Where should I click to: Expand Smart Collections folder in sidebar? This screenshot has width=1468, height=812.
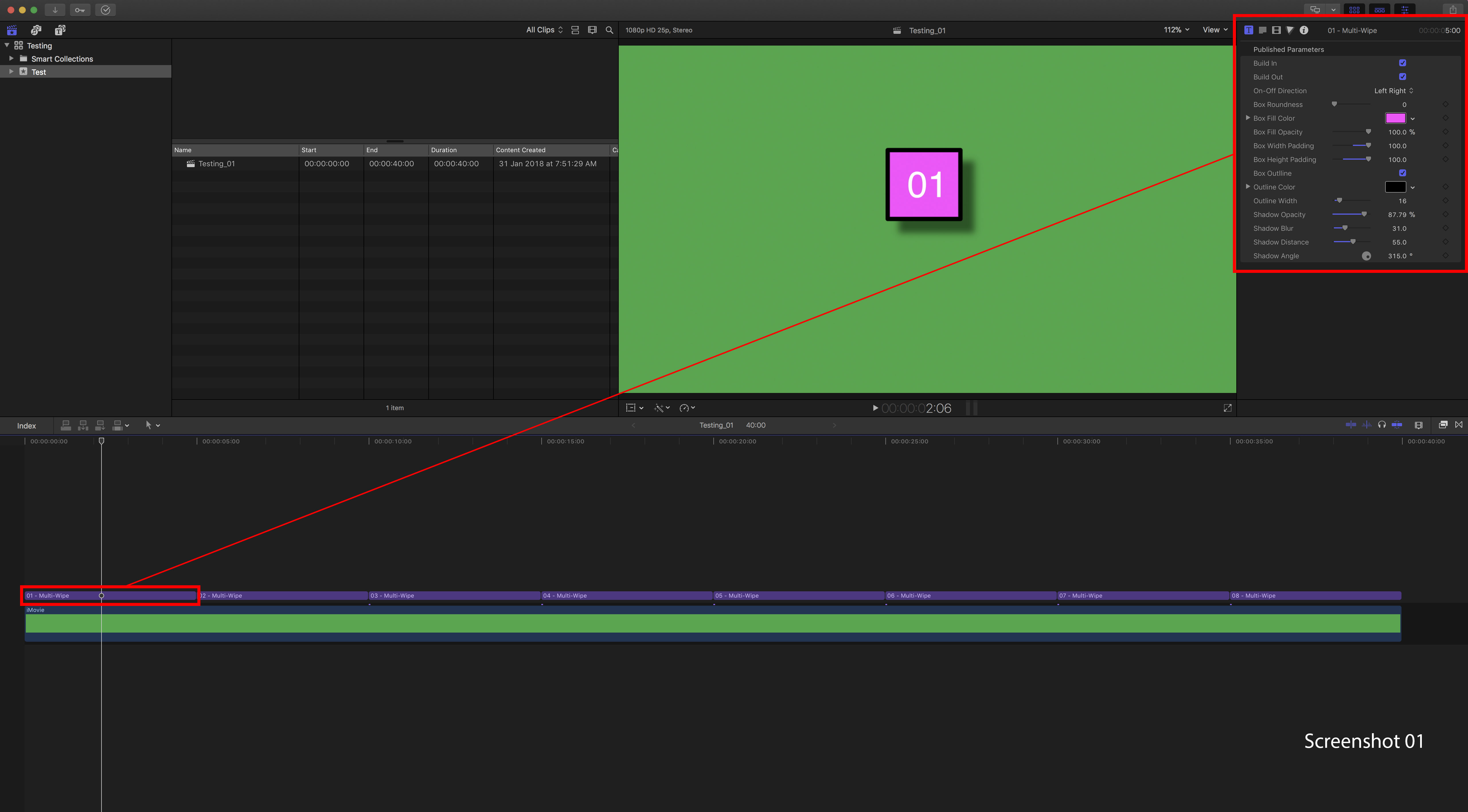[x=11, y=59]
